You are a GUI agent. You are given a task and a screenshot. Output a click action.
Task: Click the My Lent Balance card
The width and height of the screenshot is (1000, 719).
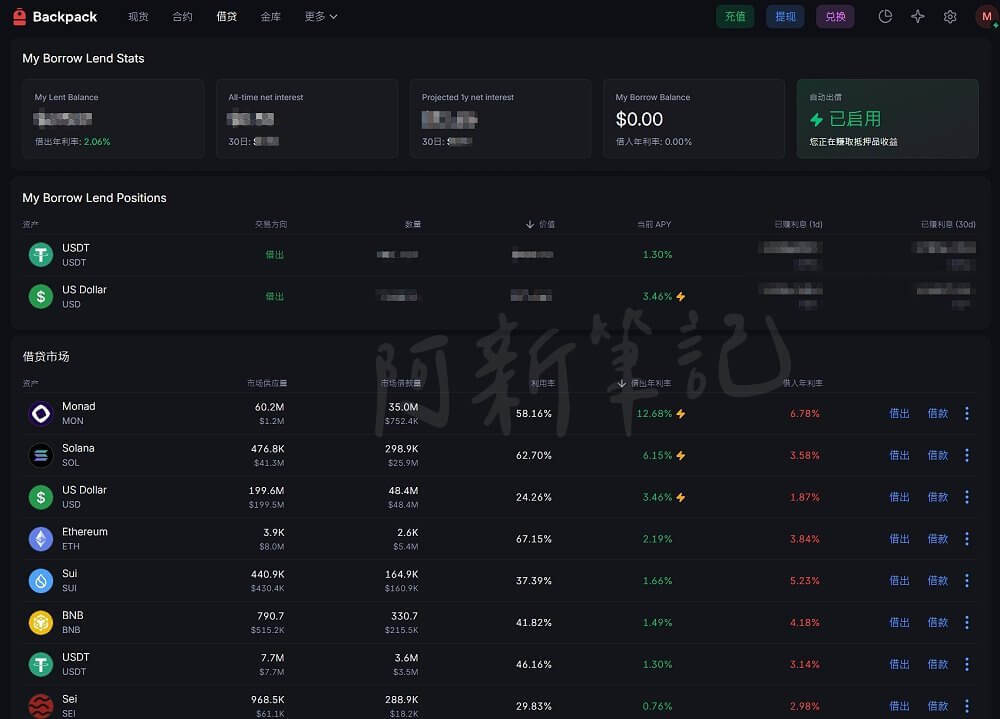[113, 119]
